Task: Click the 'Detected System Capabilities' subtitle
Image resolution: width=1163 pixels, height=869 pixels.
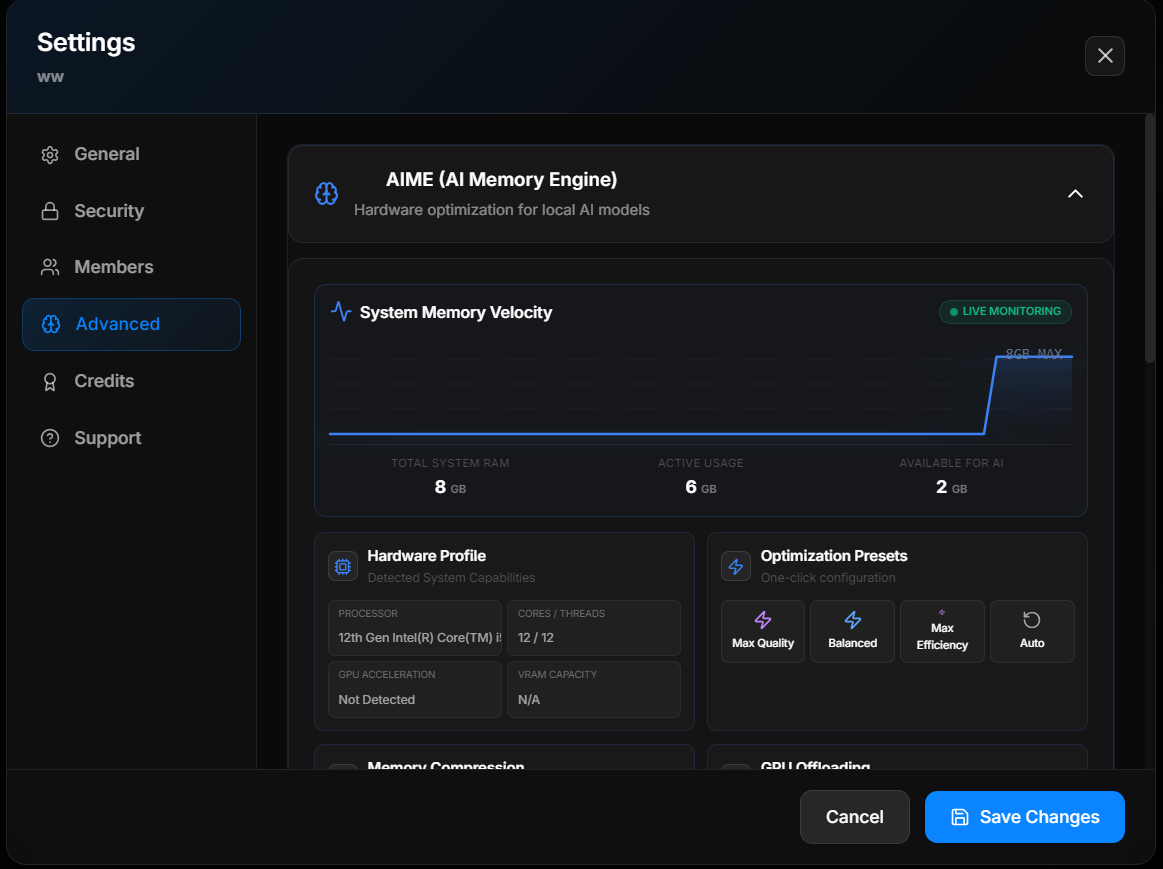Action: point(451,578)
